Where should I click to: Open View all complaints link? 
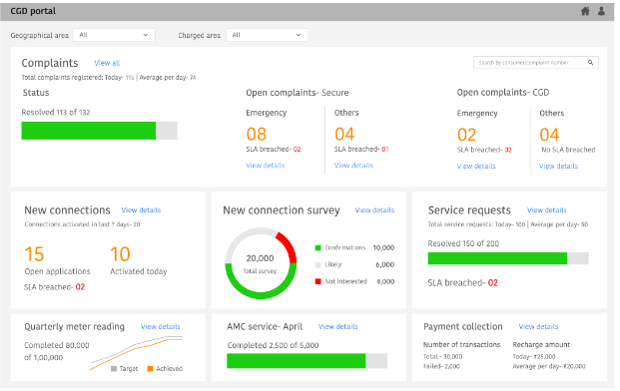point(107,63)
